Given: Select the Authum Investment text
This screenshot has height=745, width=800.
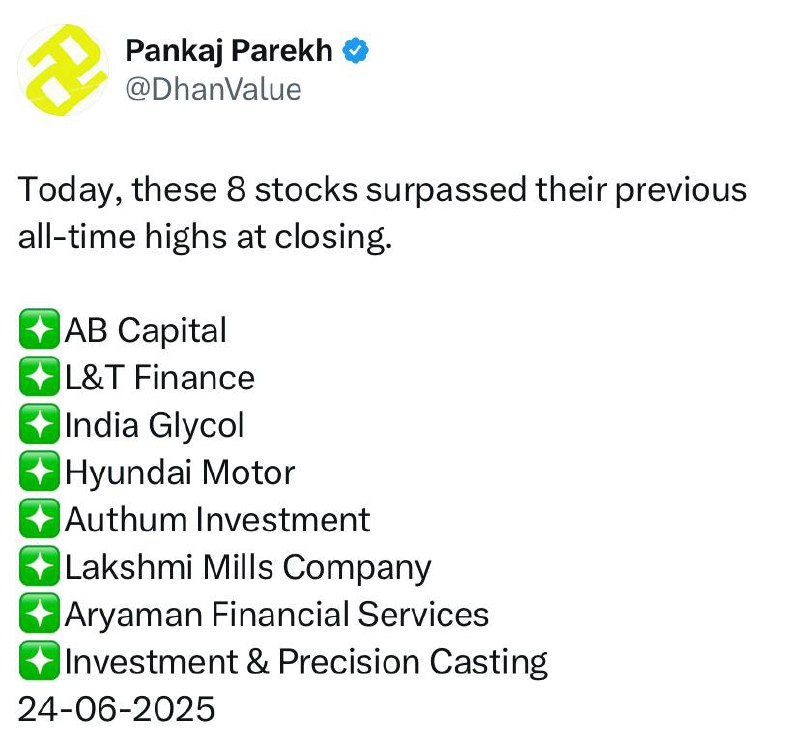Looking at the screenshot, I should click(x=217, y=519).
